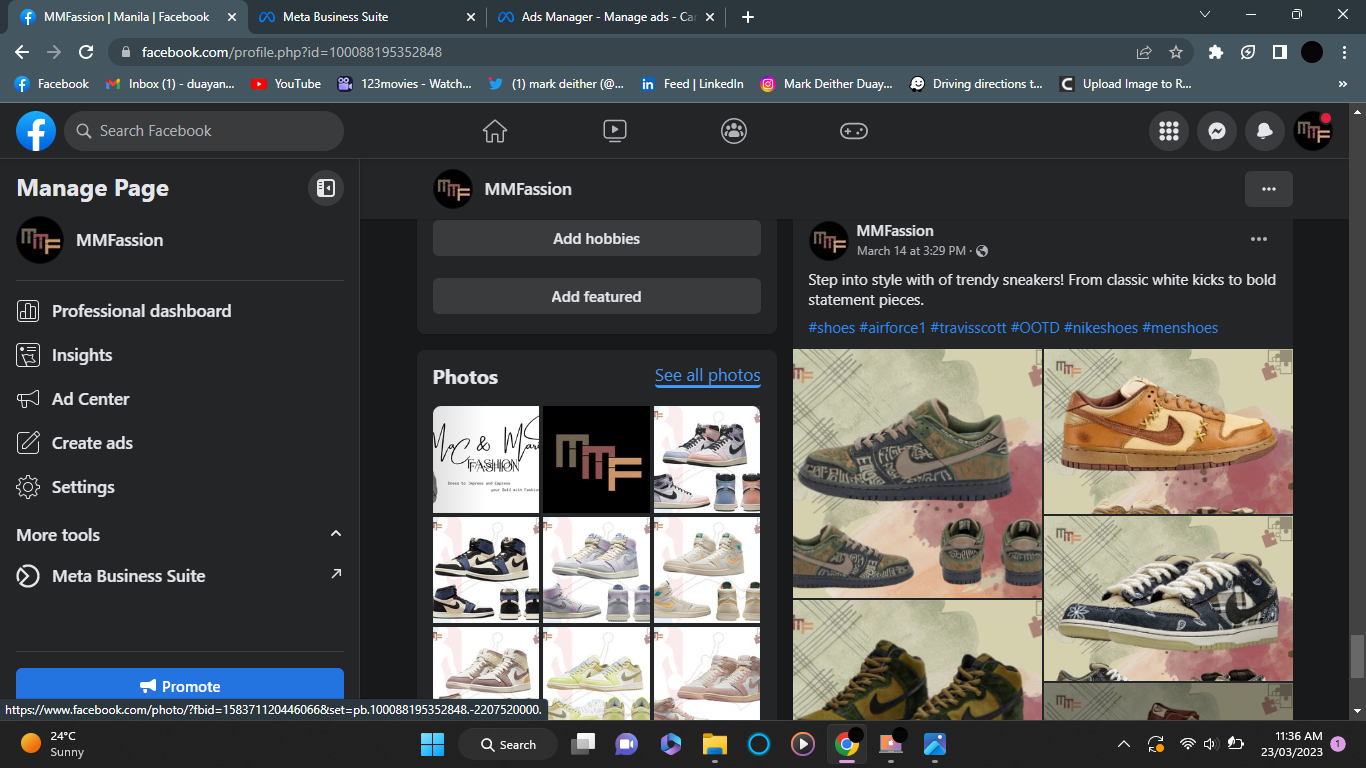Open the Mc & Mar Fashion photo thumbnail
Image resolution: width=1366 pixels, height=768 pixels.
click(486, 459)
